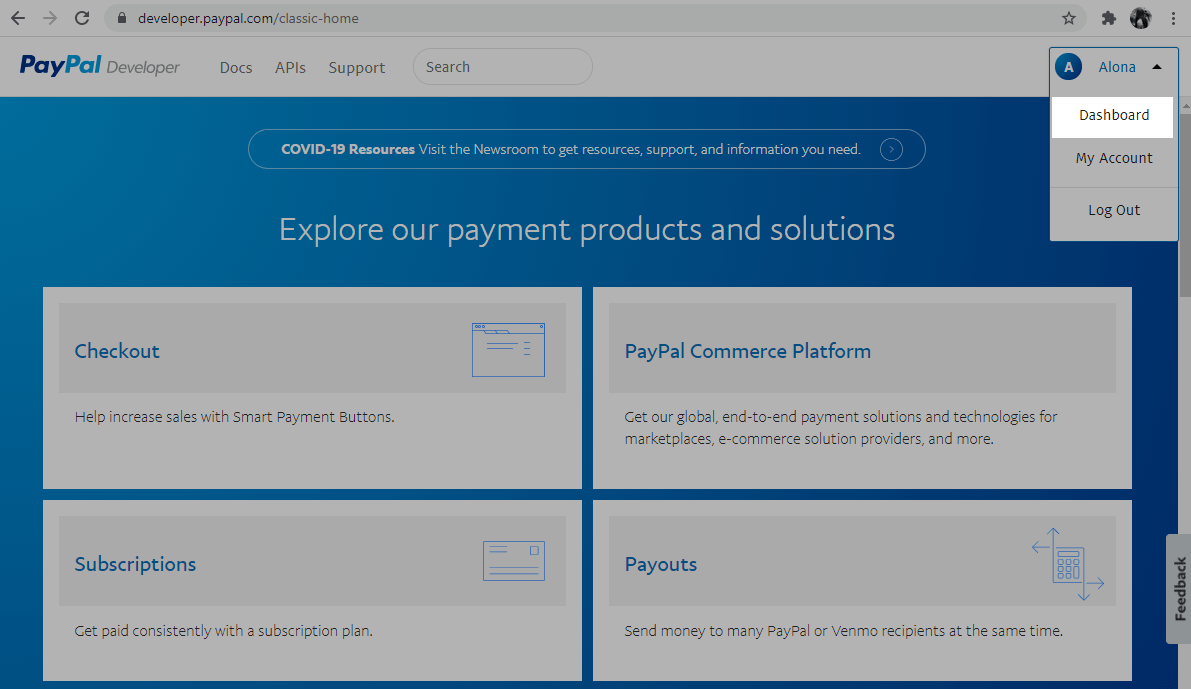Select My Account from the dropdown

tap(1113, 158)
